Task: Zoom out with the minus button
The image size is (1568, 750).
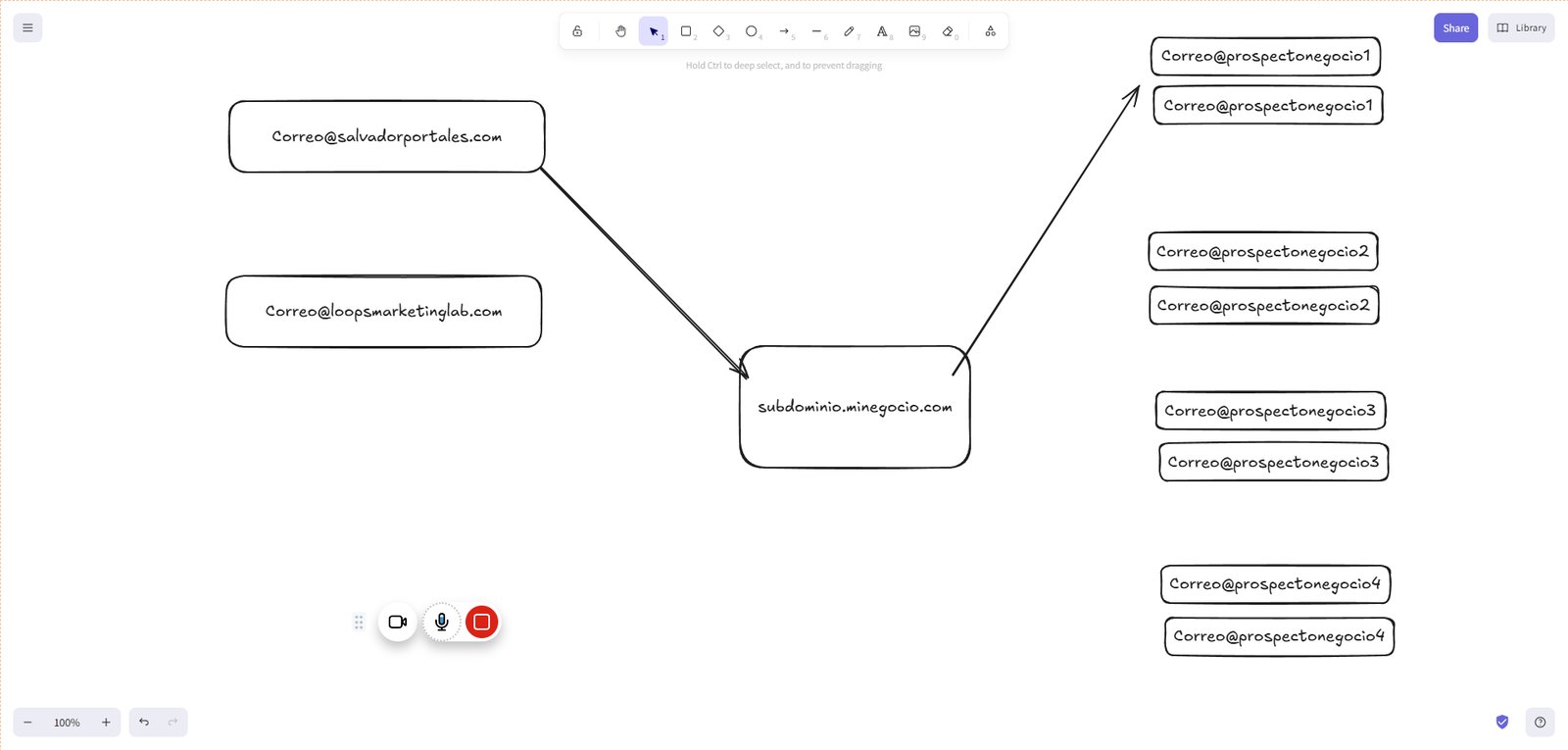Action: (27, 723)
